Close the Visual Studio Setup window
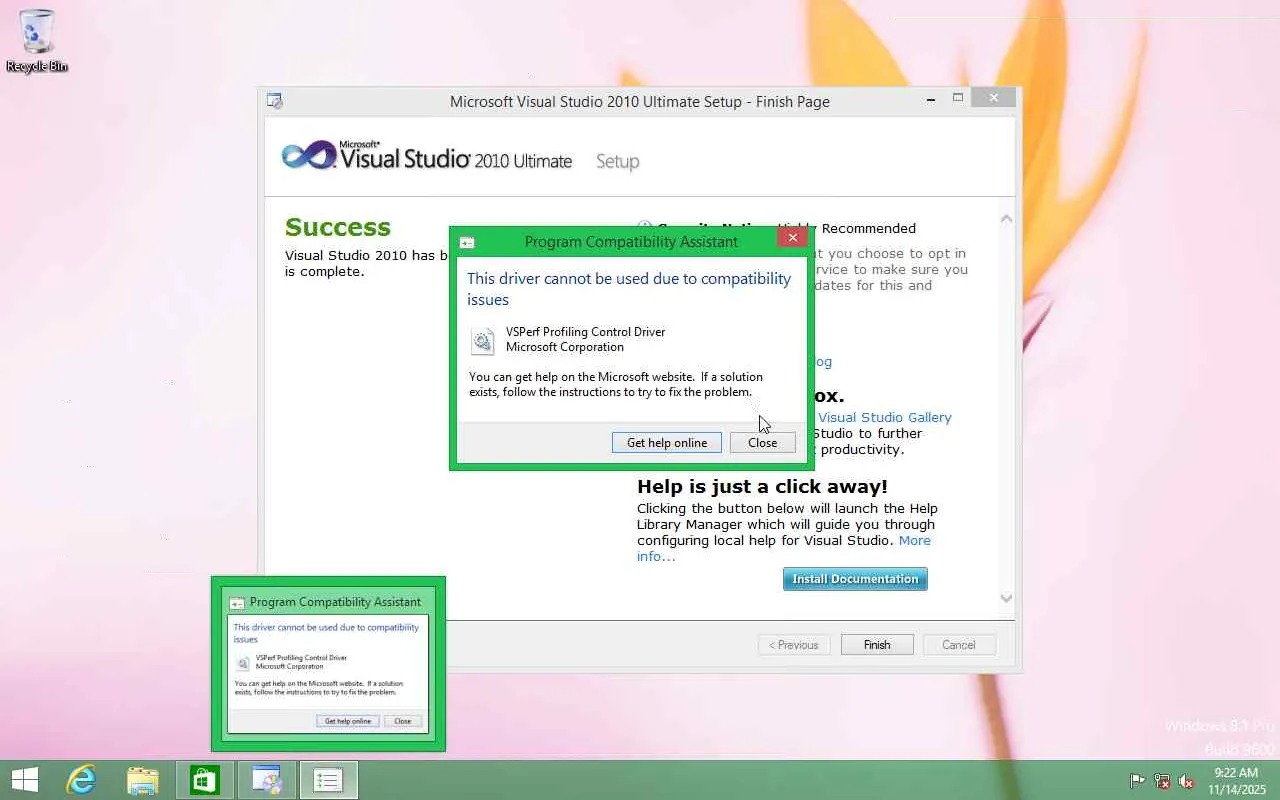 pos(993,98)
